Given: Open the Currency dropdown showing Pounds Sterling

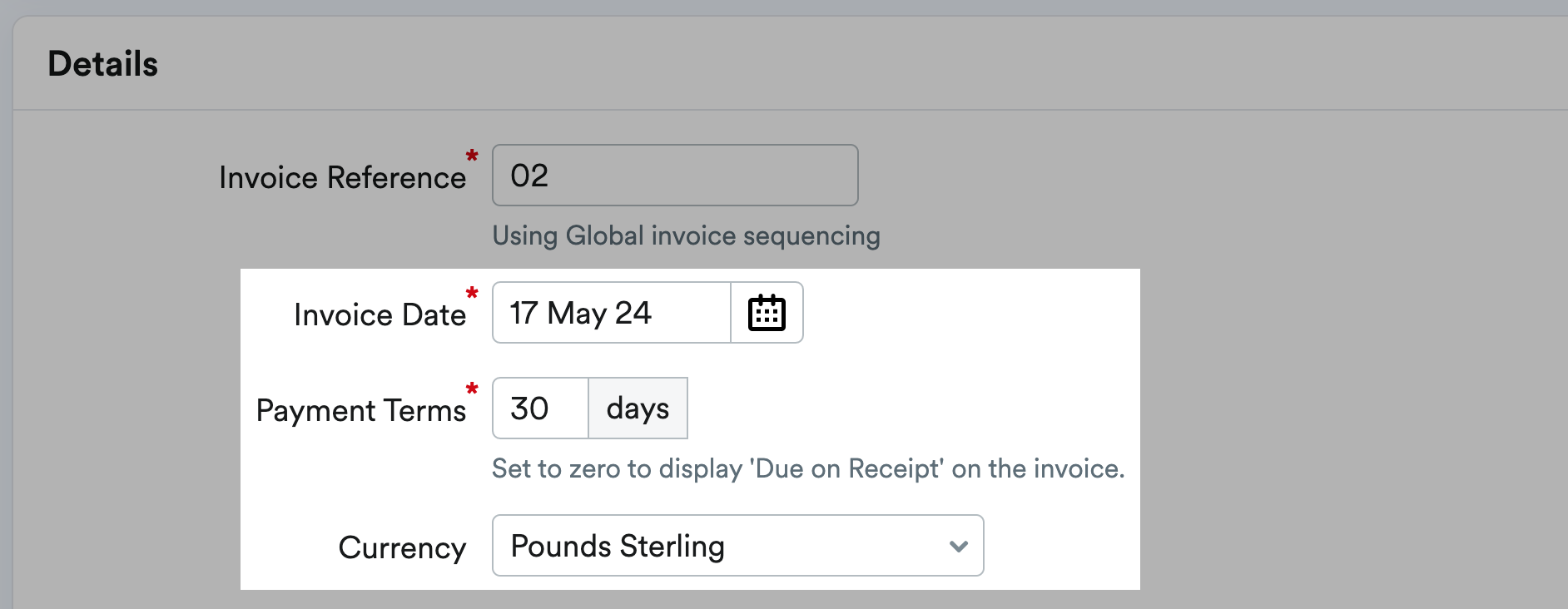Looking at the screenshot, I should 738,546.
